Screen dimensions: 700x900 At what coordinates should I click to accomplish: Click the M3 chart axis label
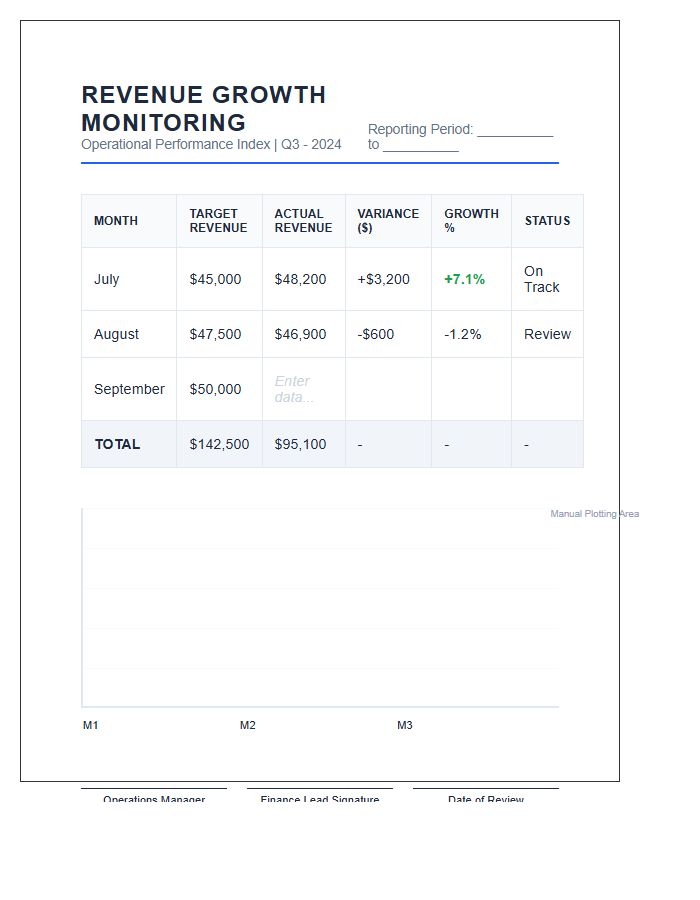405,726
